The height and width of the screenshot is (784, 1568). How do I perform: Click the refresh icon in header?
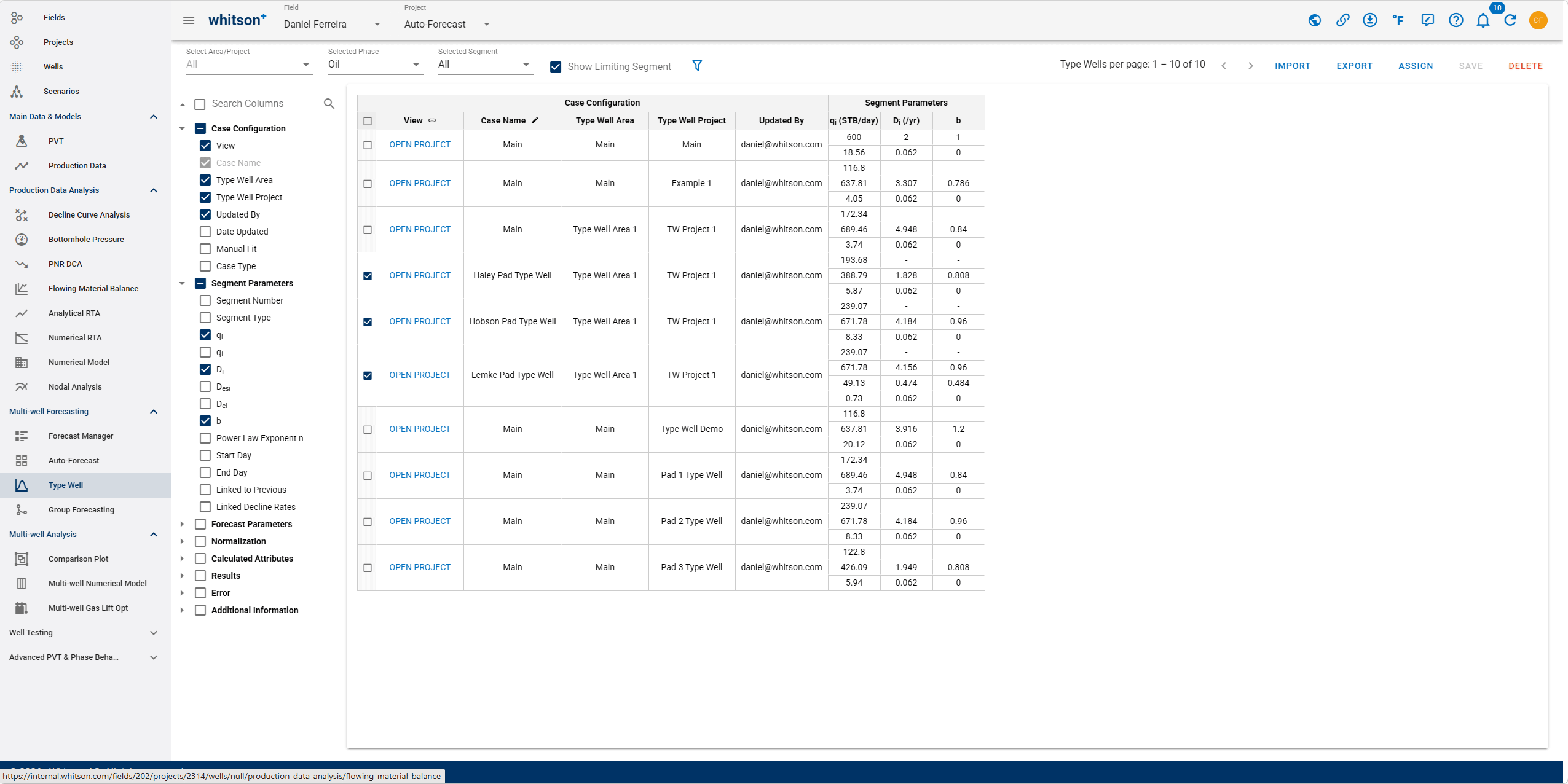[x=1510, y=20]
